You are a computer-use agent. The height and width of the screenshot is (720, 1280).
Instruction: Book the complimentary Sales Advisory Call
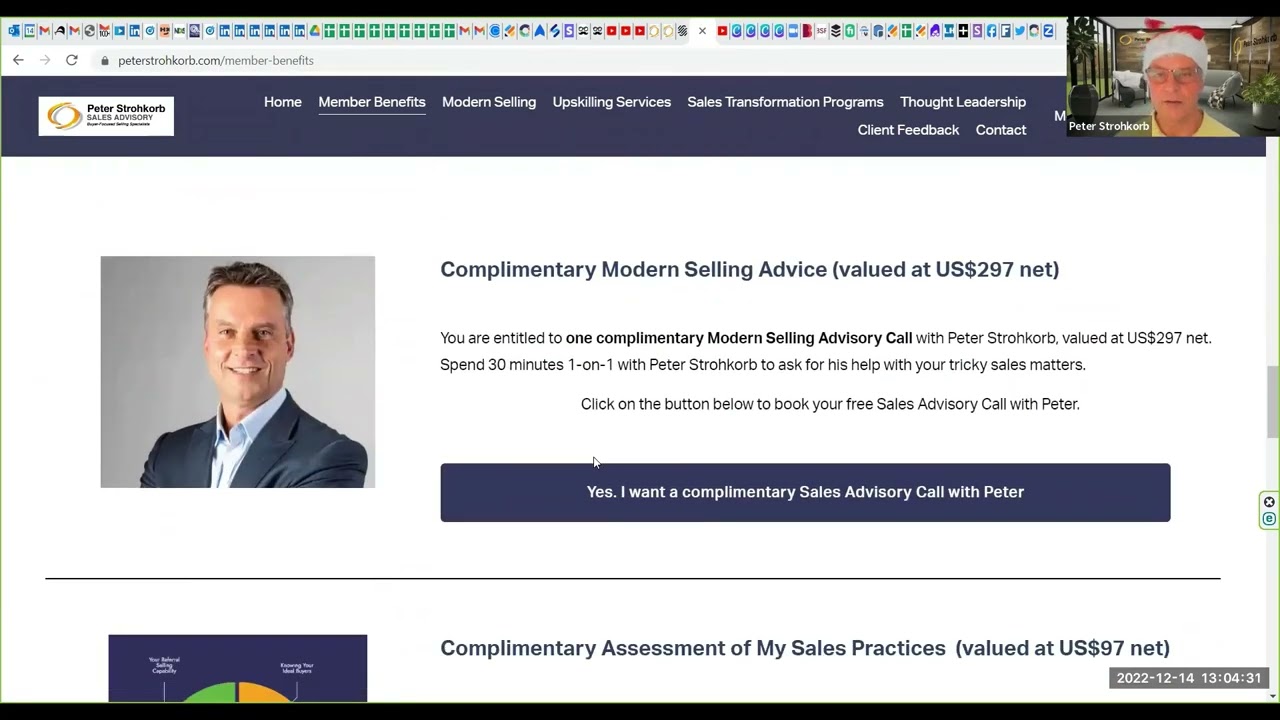click(805, 492)
